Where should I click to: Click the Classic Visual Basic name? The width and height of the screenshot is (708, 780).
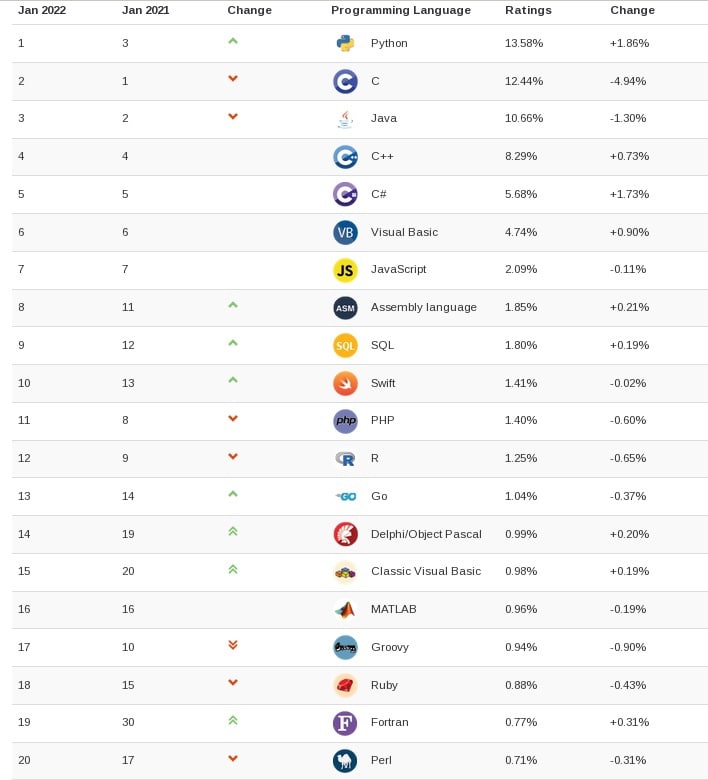[x=425, y=571]
